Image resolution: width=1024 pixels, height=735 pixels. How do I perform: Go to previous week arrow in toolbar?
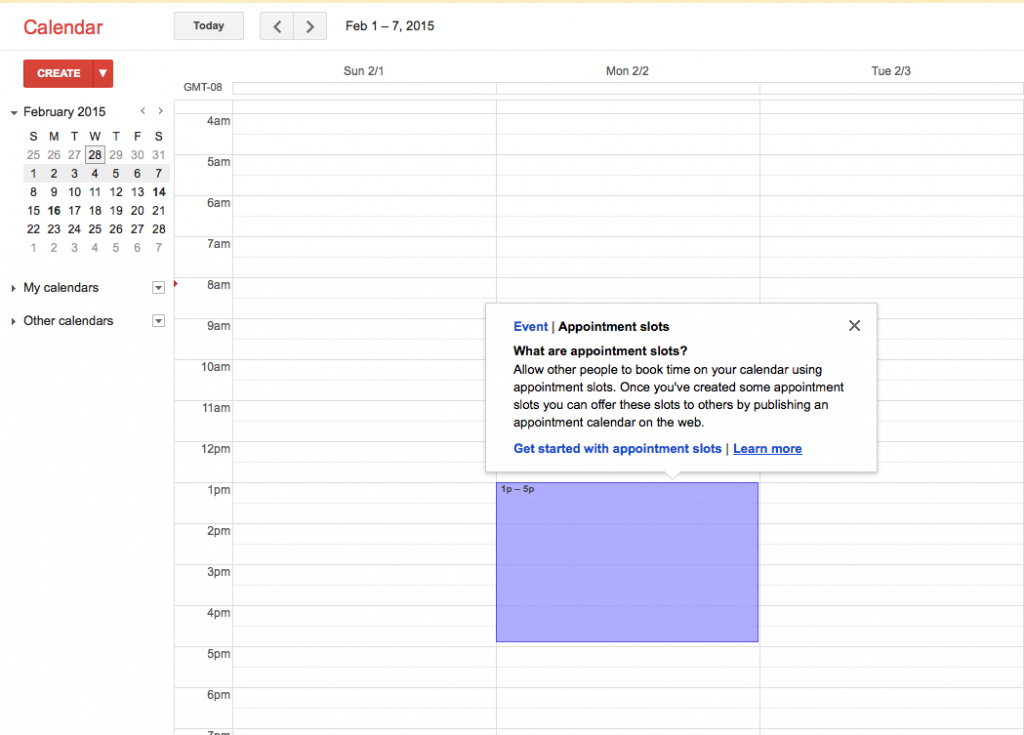[x=277, y=26]
